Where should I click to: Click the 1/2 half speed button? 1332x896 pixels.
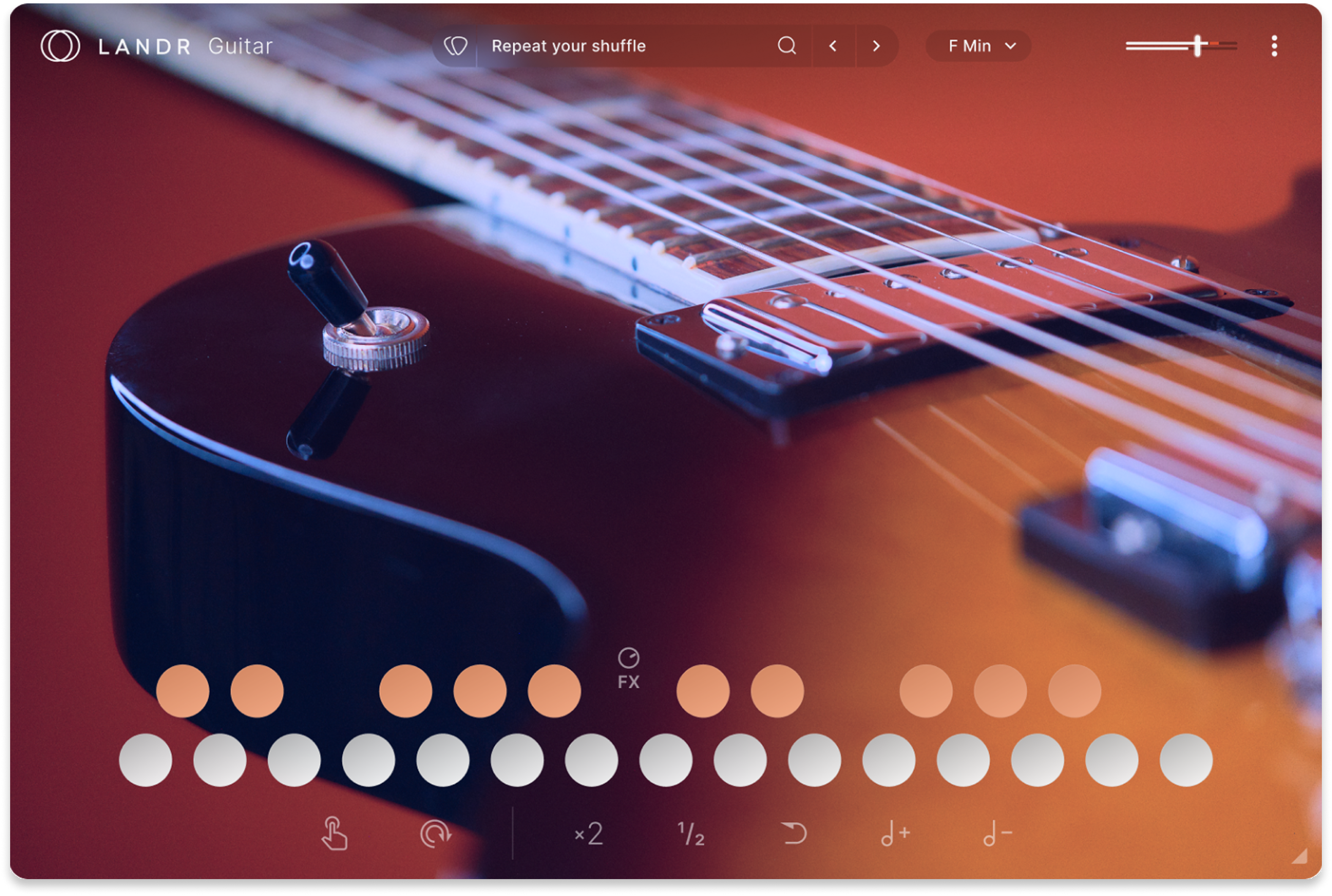tap(691, 834)
